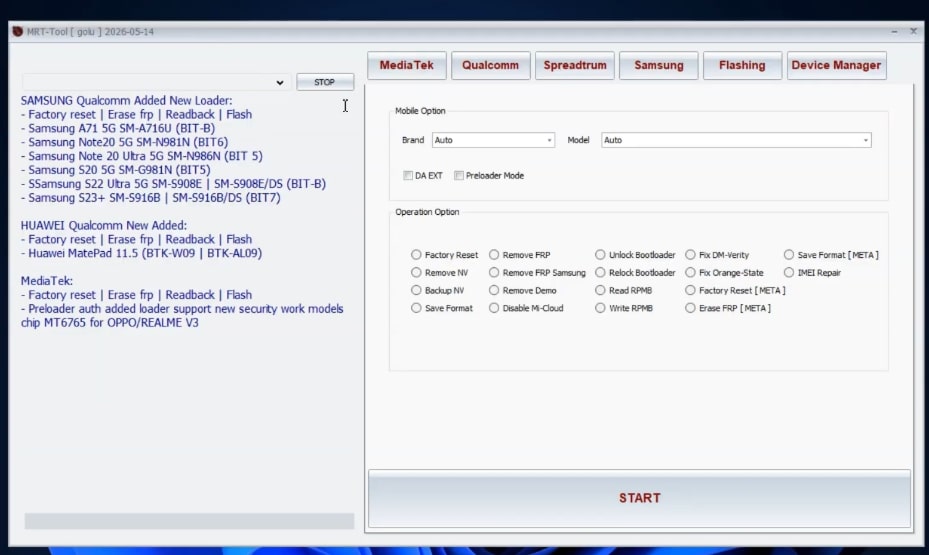Click the big START button
The height and width of the screenshot is (555, 929).
pyautogui.click(x=639, y=498)
